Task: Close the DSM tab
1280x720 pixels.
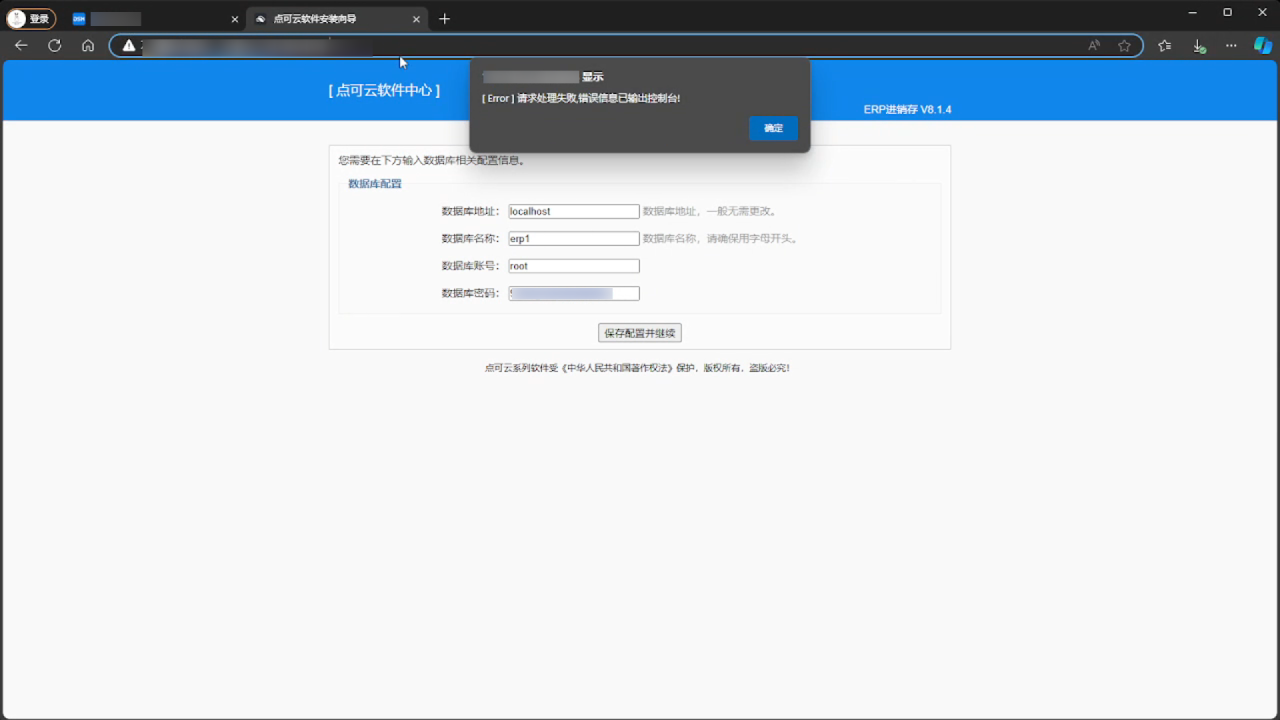Action: click(235, 19)
